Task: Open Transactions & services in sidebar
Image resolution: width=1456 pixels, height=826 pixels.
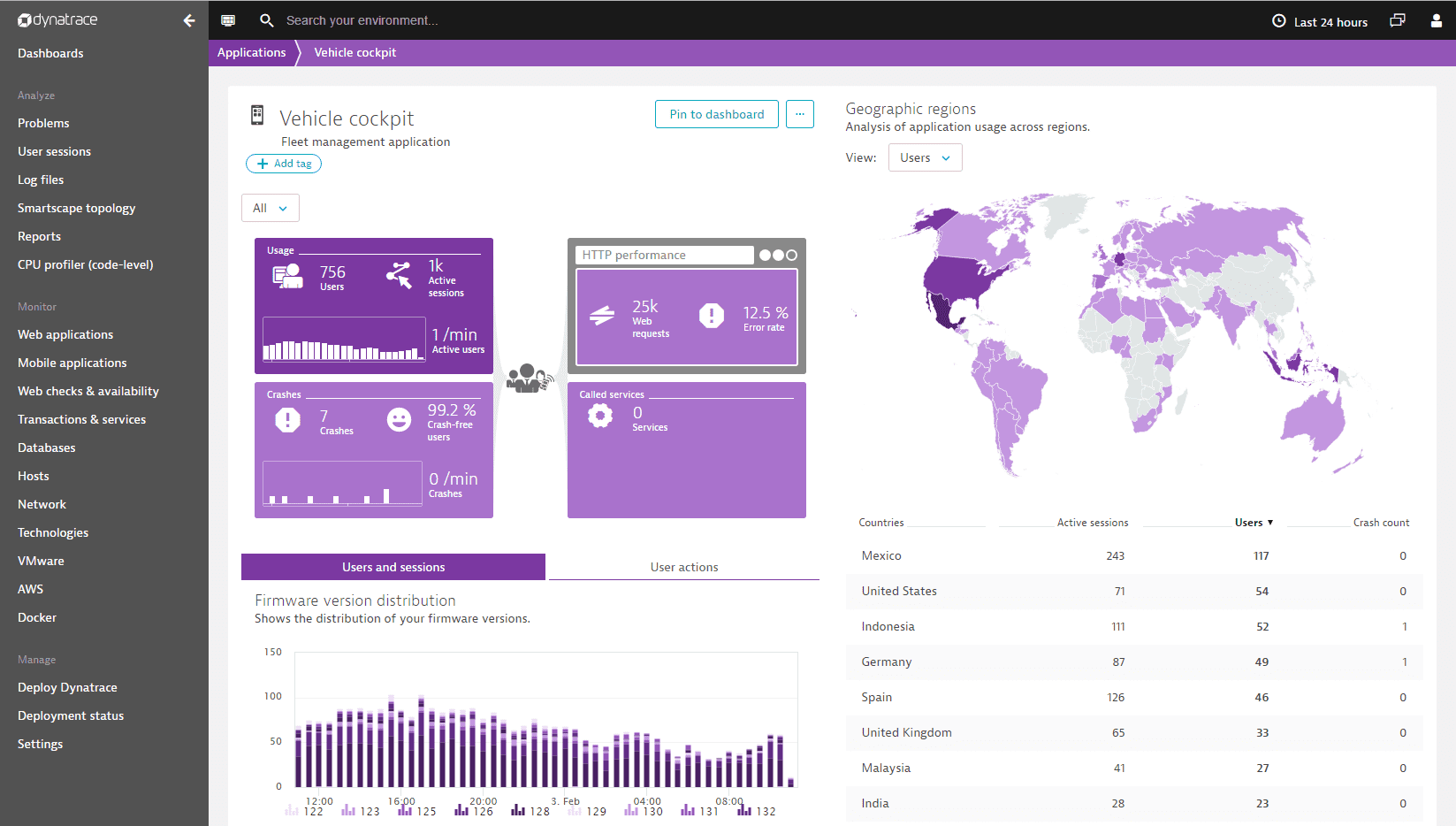Action: click(82, 419)
